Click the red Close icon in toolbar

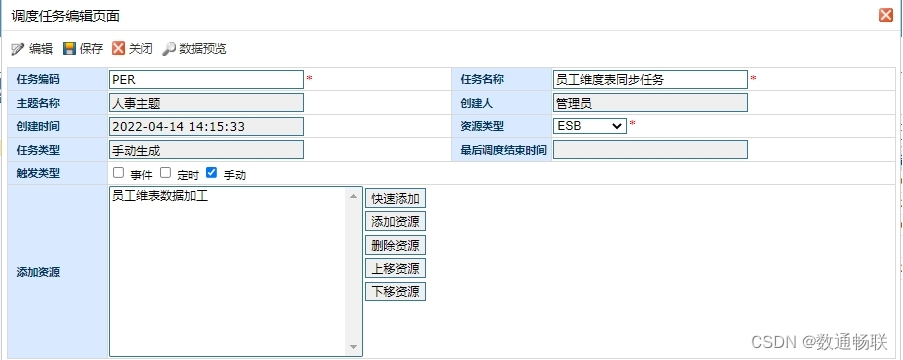118,48
